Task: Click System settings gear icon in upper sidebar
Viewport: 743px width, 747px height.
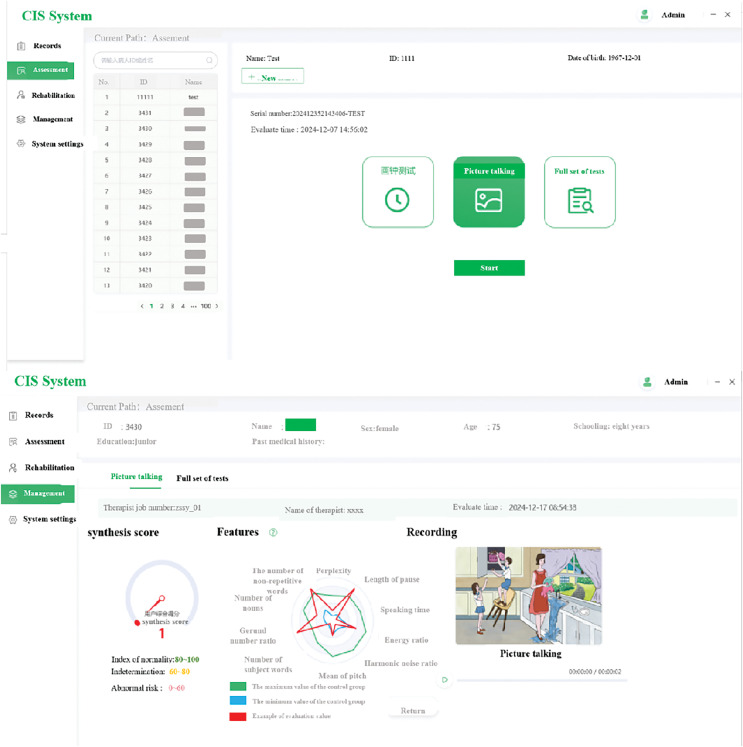Action: click(21, 143)
